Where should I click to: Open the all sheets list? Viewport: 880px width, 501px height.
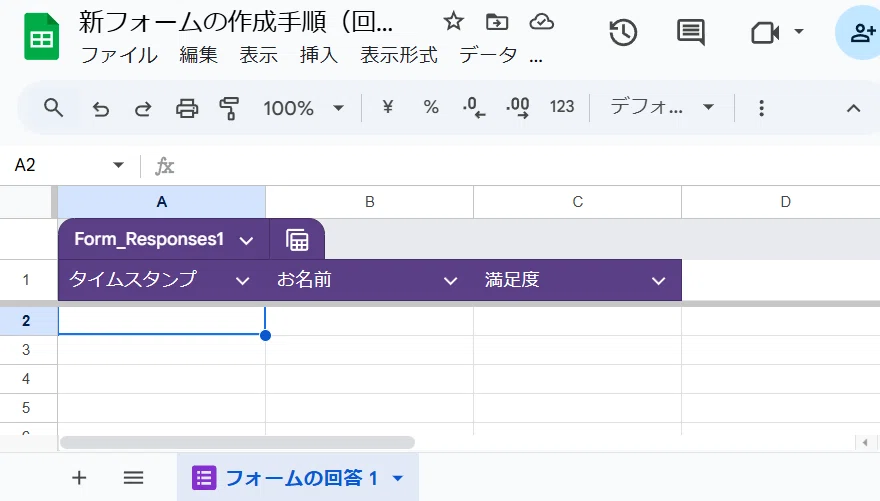134,478
